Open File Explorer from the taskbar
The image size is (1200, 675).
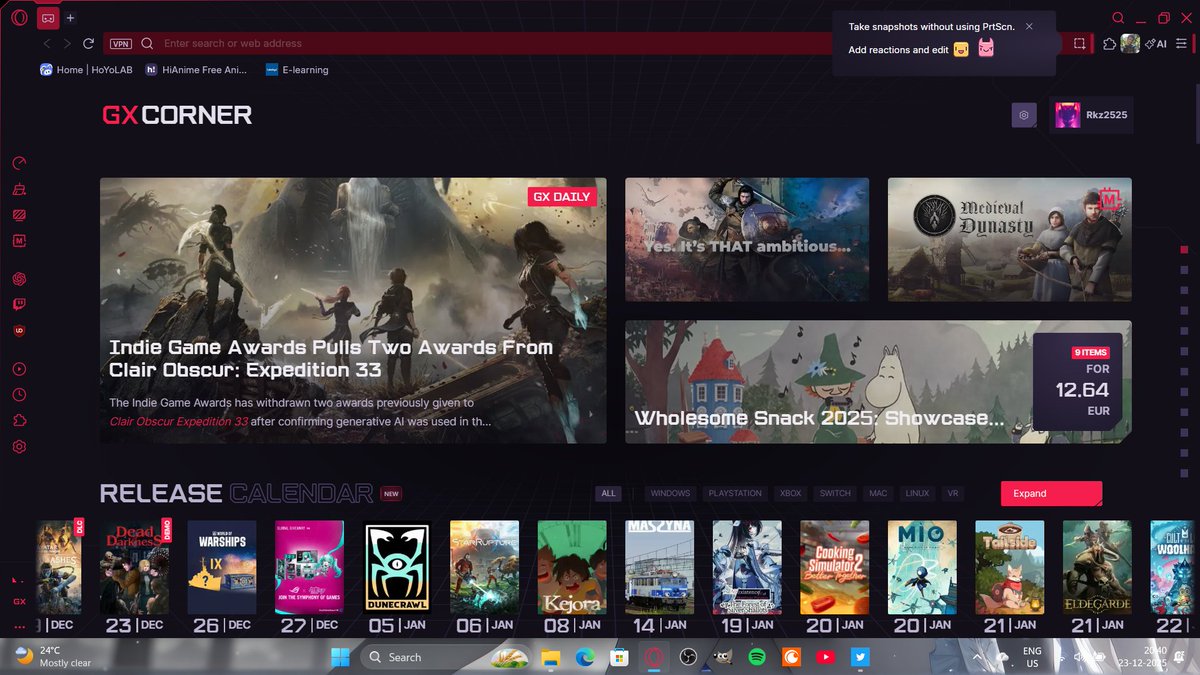(549, 657)
